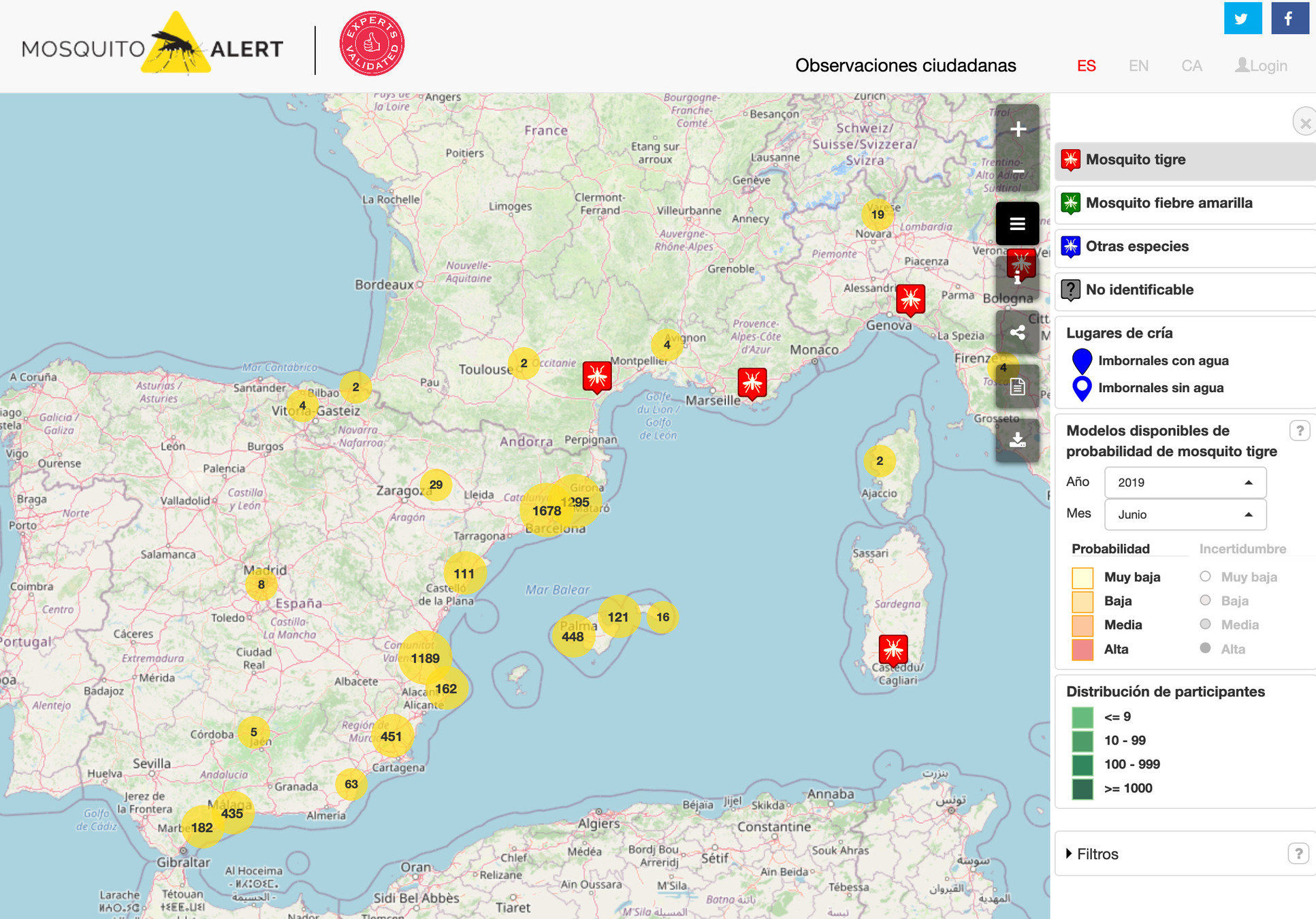Open the 63 cluster near Almería

pos(351,784)
